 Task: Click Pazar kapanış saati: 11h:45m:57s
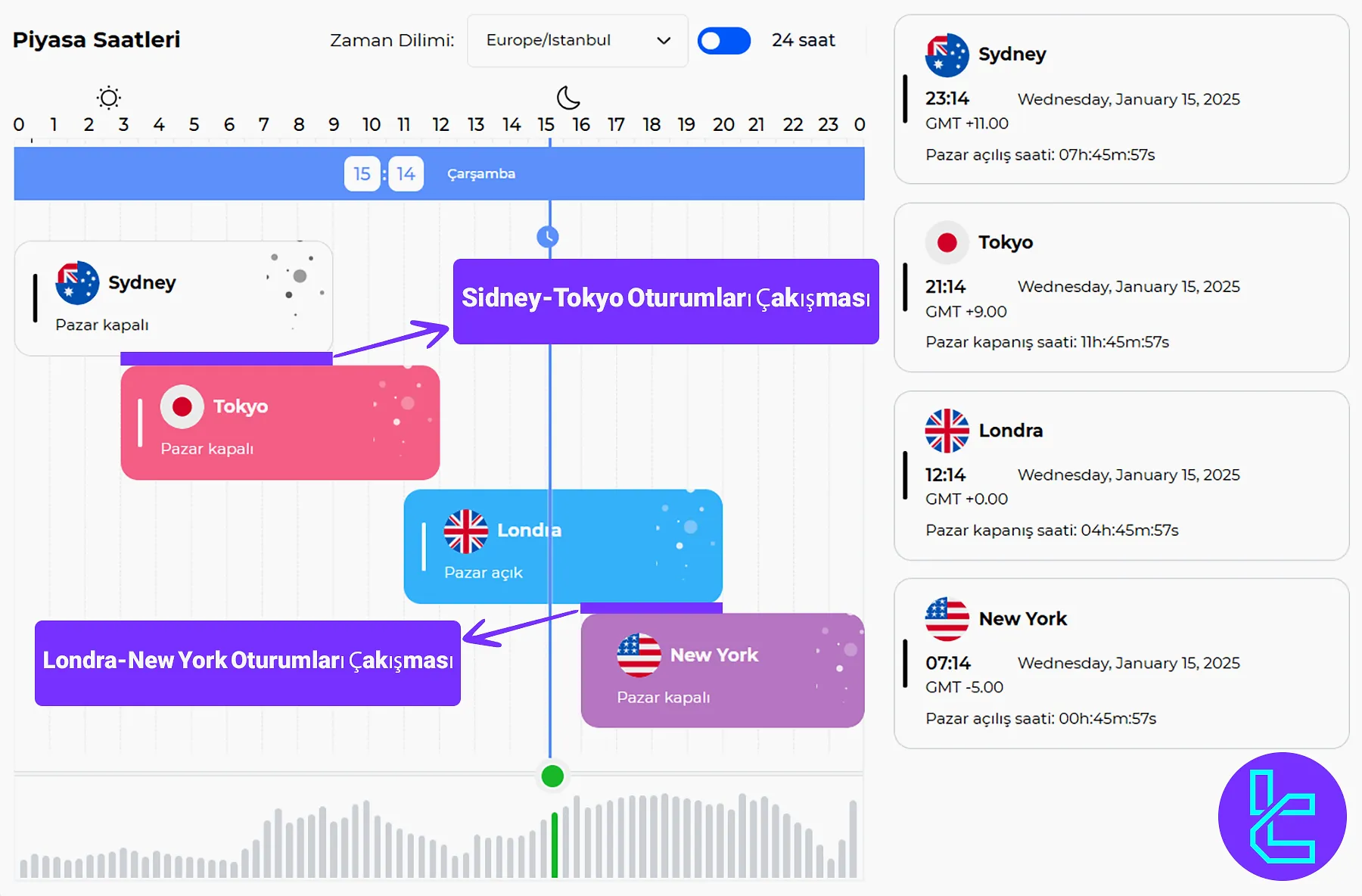[1047, 342]
